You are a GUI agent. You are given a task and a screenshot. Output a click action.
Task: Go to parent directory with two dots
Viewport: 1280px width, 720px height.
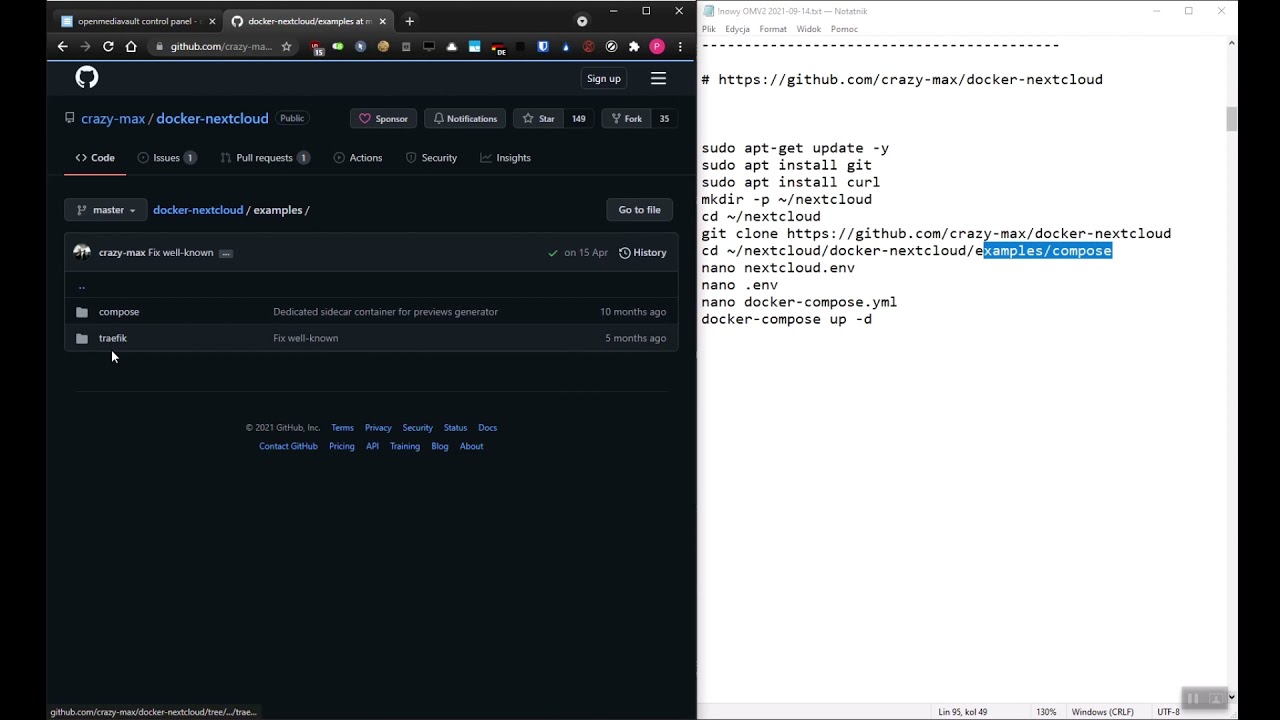(x=82, y=286)
